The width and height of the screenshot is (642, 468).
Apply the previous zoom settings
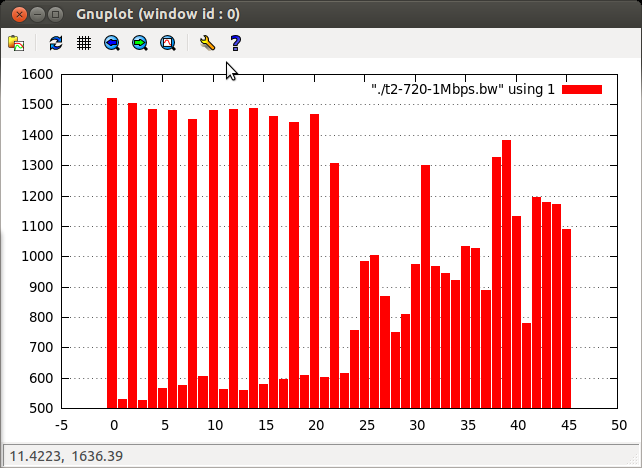tap(112, 43)
